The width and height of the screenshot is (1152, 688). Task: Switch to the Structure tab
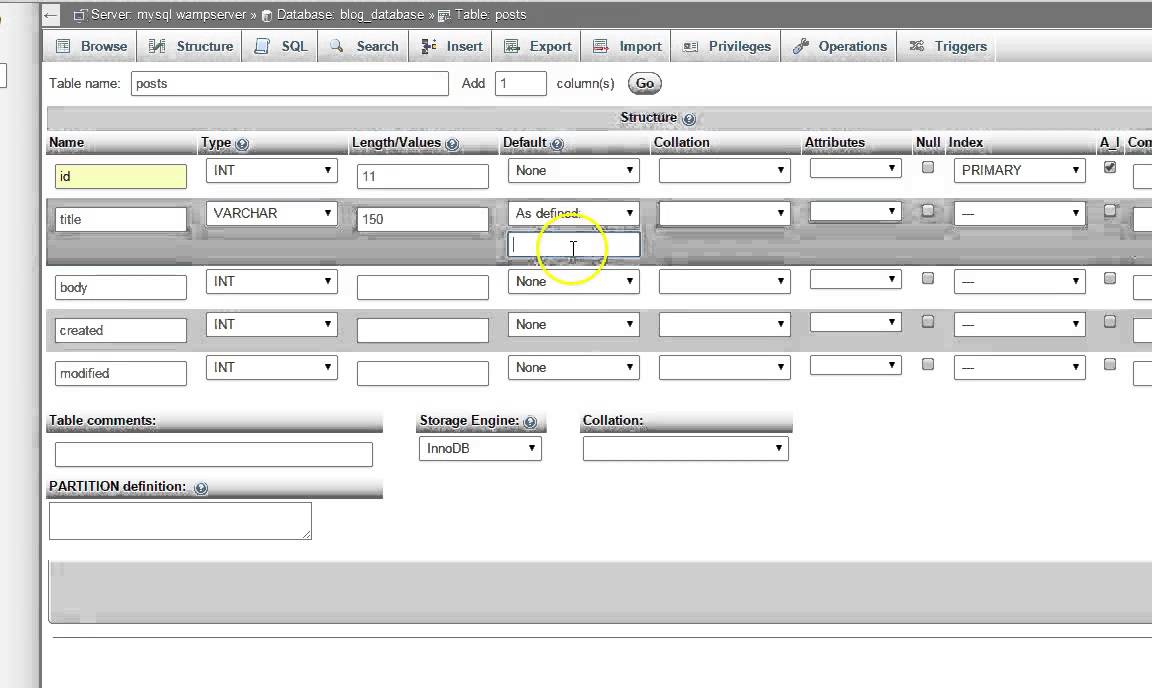tap(191, 46)
